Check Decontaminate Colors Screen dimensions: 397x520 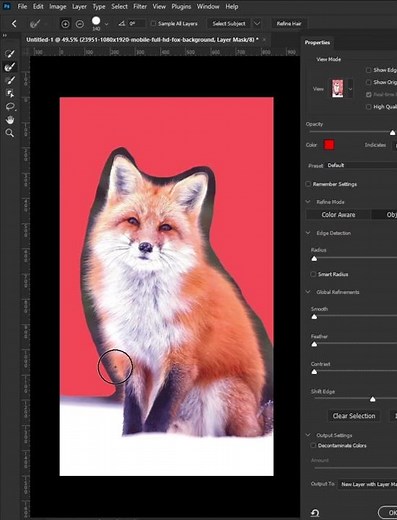[x=313, y=445]
